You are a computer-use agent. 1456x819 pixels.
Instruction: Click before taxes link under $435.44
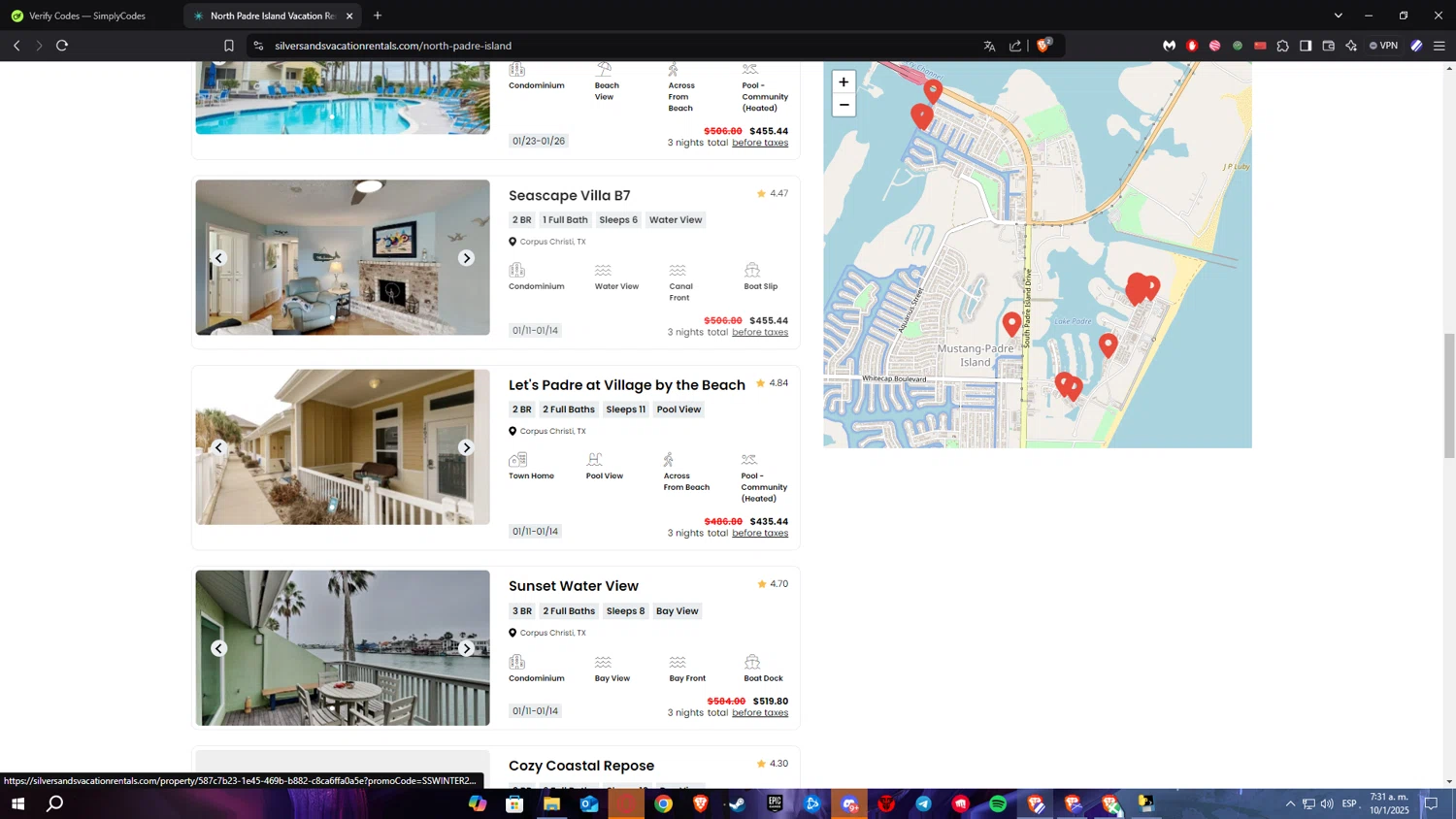(760, 534)
